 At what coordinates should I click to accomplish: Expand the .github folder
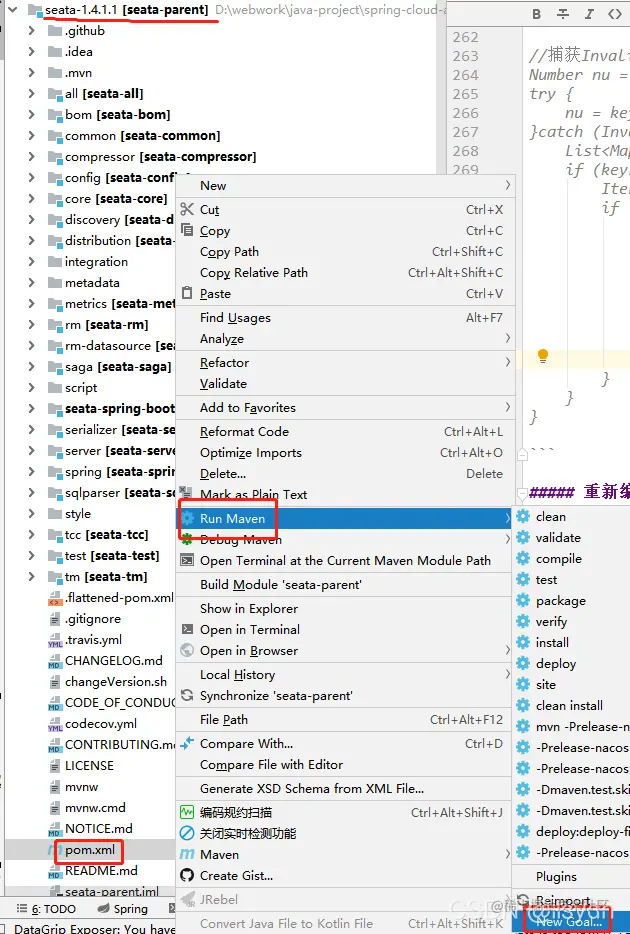click(x=32, y=30)
